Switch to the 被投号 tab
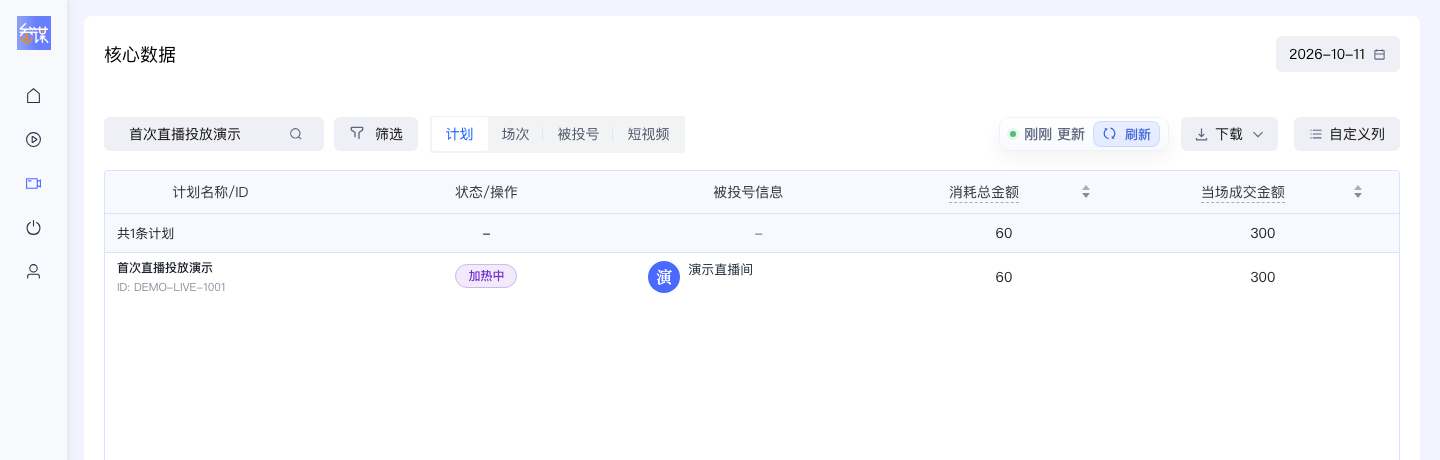The width and height of the screenshot is (1440, 460). (x=578, y=134)
